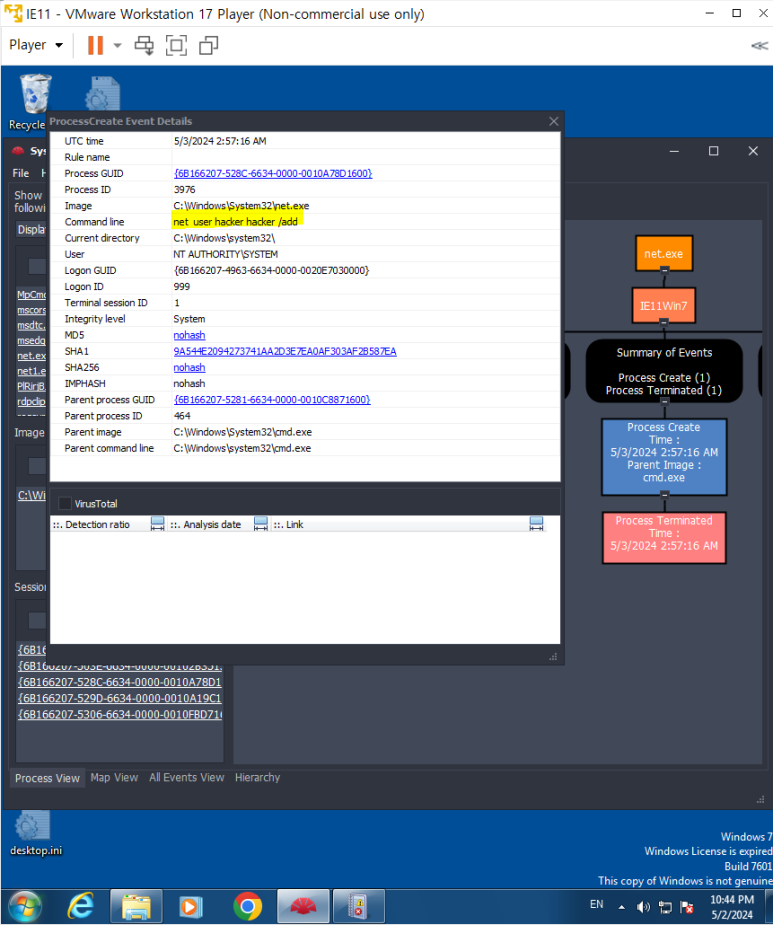Click the Analysis date column pin icon
The height and width of the screenshot is (925, 773).
pos(261,524)
